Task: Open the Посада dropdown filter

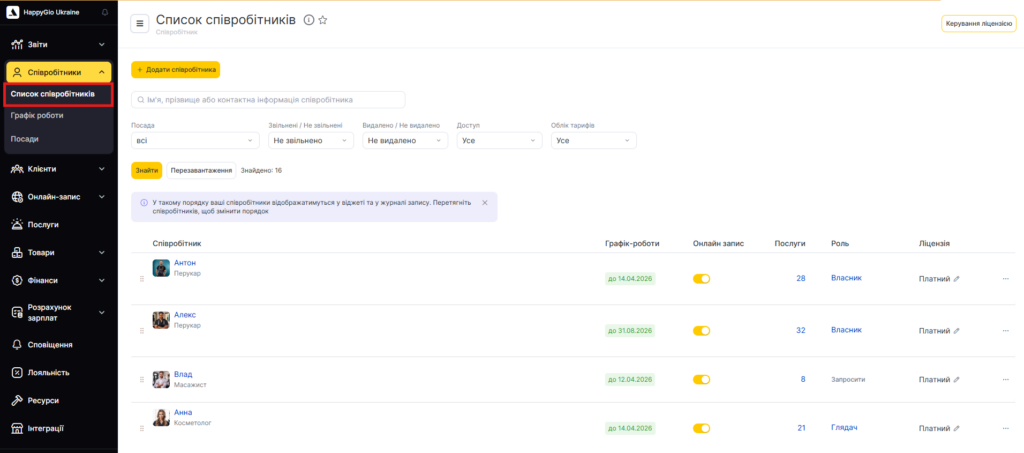Action: coord(195,141)
